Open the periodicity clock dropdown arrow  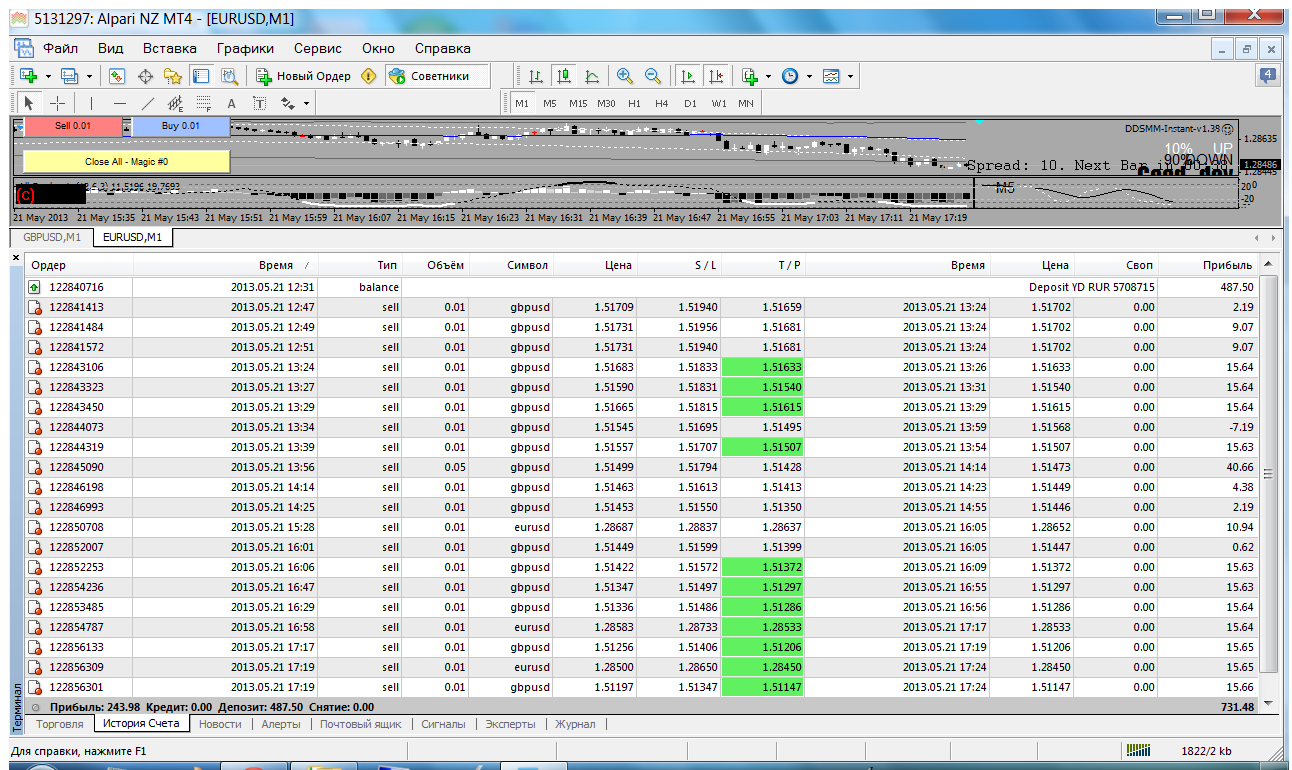tap(808, 76)
